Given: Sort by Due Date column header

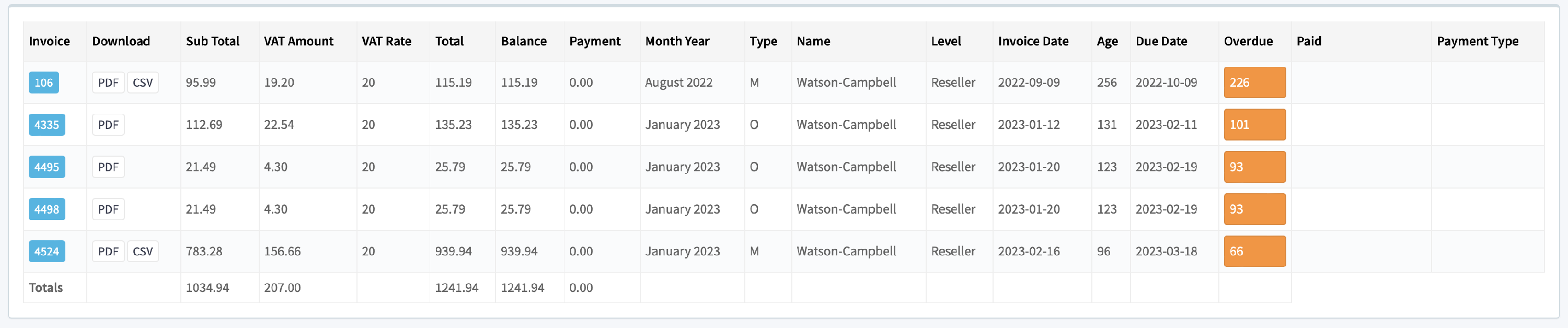Looking at the screenshot, I should (1161, 41).
